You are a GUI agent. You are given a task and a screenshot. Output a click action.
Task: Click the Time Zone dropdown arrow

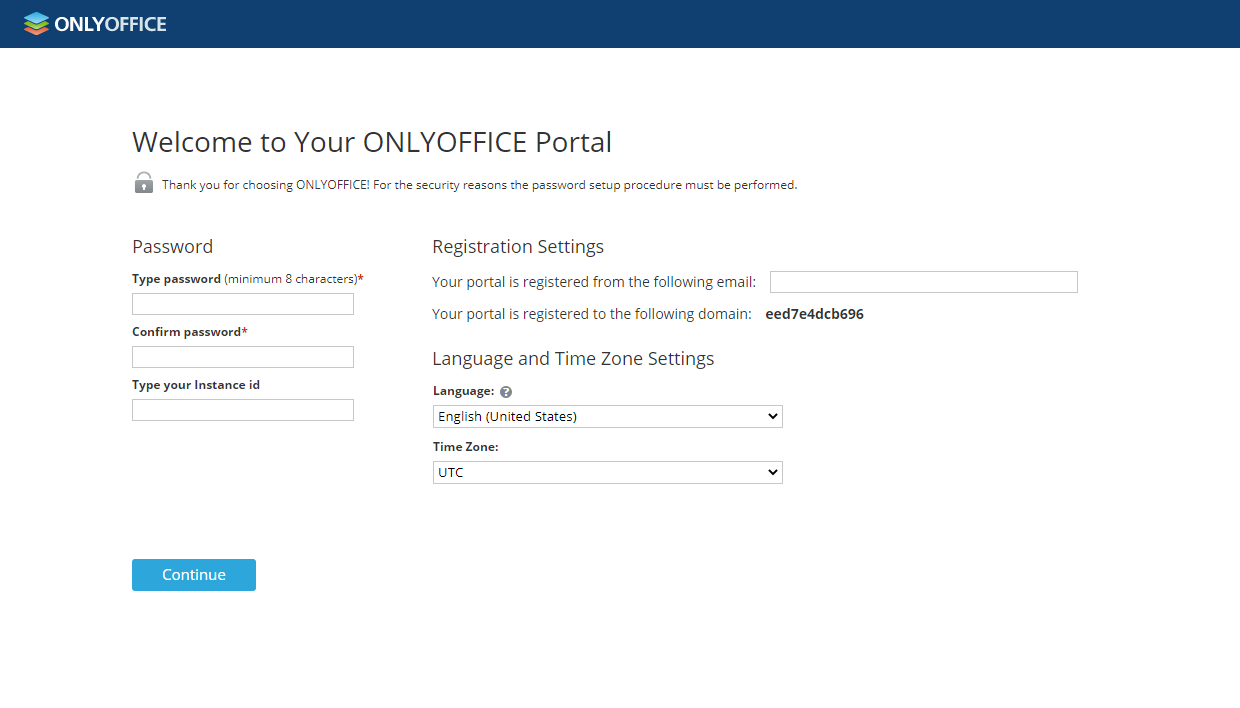click(x=773, y=472)
